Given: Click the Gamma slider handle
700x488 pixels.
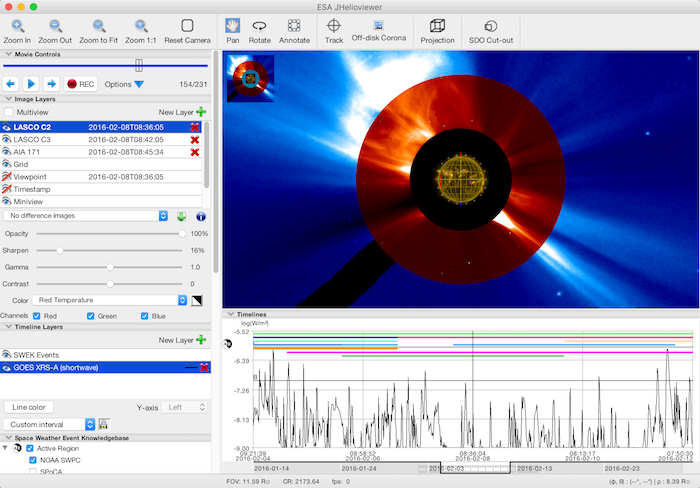Looking at the screenshot, I should coord(110,267).
